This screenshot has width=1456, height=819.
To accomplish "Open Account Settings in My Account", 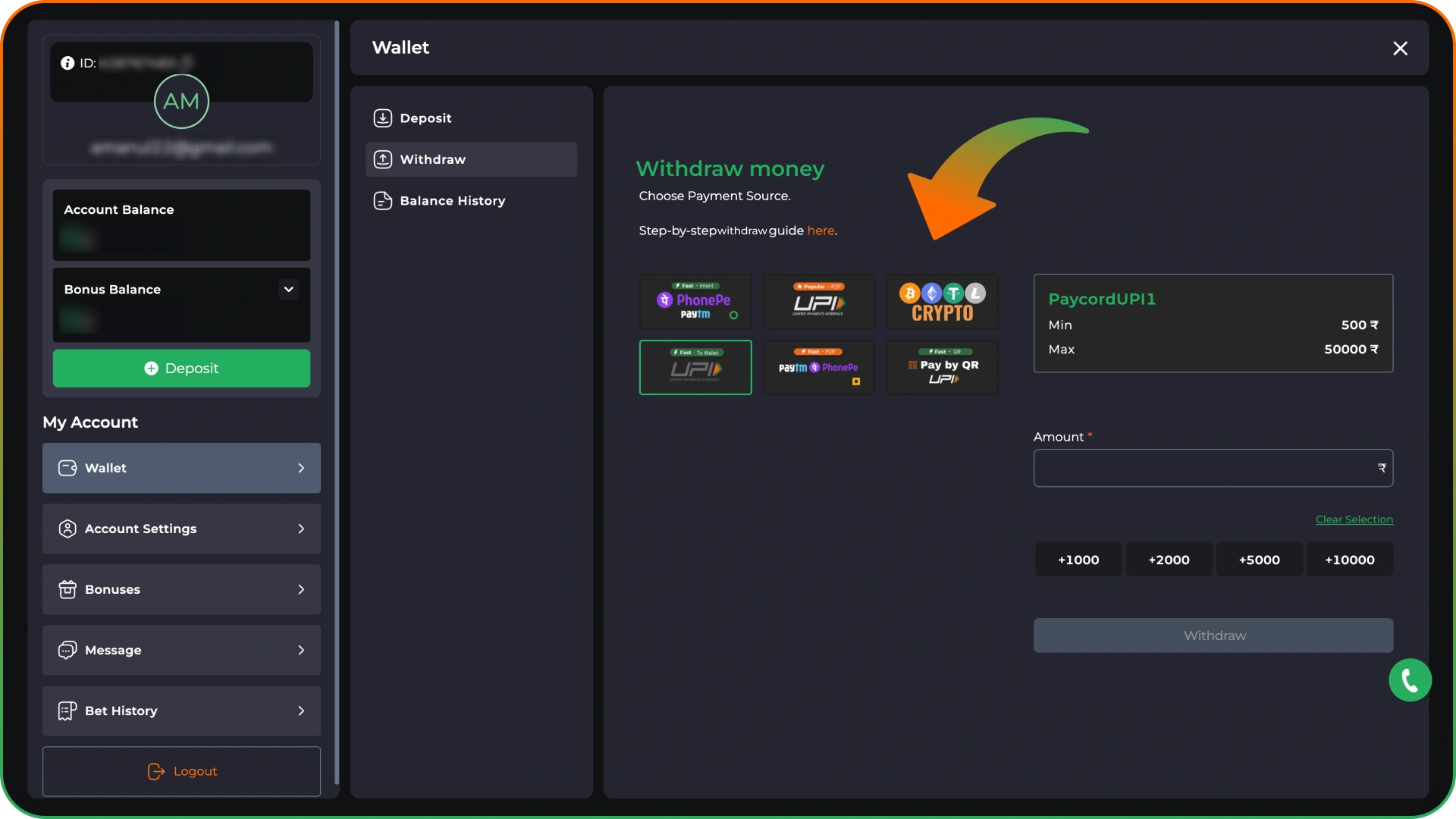I will (x=181, y=529).
